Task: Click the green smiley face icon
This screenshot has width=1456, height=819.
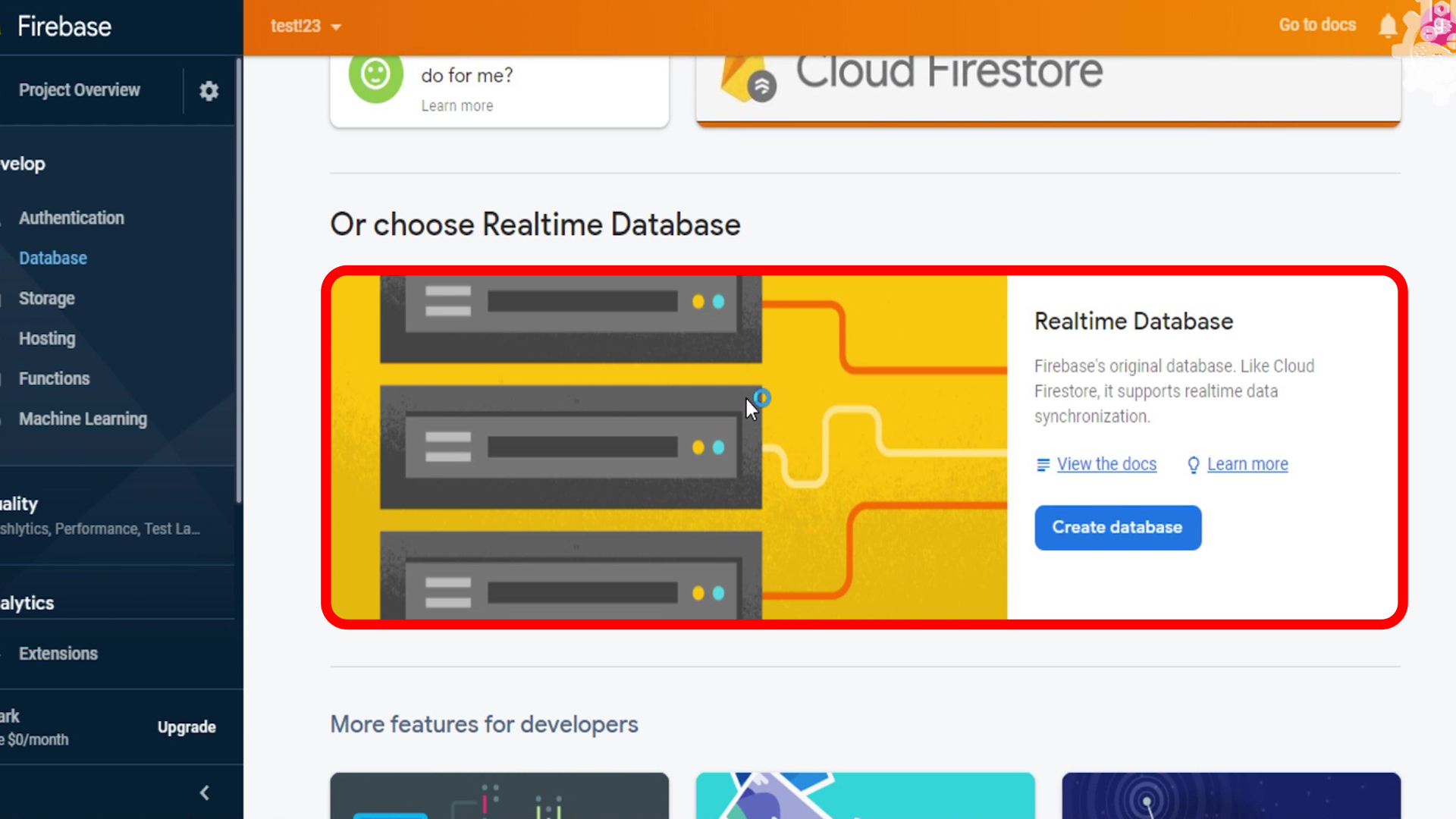Action: point(375,75)
